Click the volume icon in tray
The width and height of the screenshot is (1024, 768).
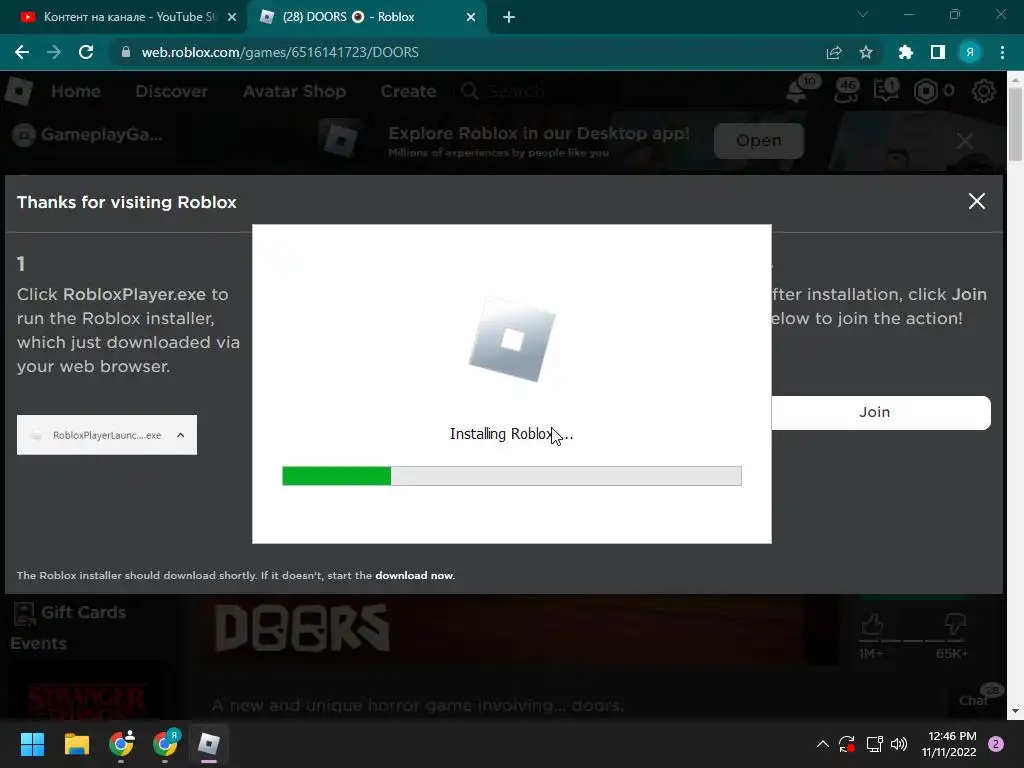[x=899, y=744]
